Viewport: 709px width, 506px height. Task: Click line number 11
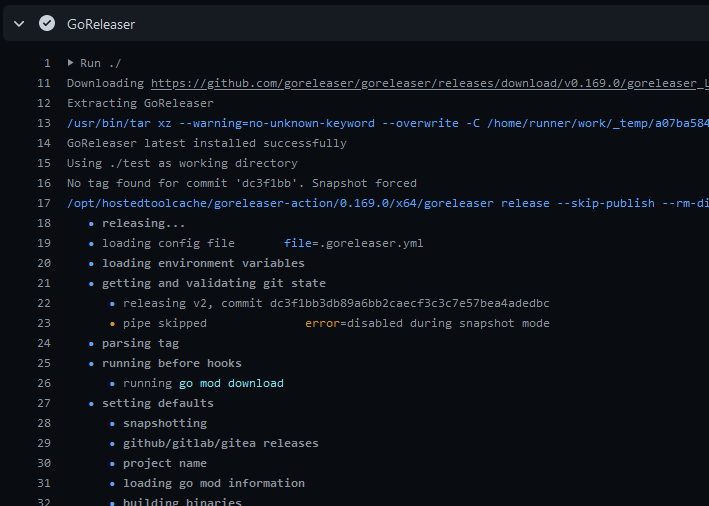pos(44,83)
